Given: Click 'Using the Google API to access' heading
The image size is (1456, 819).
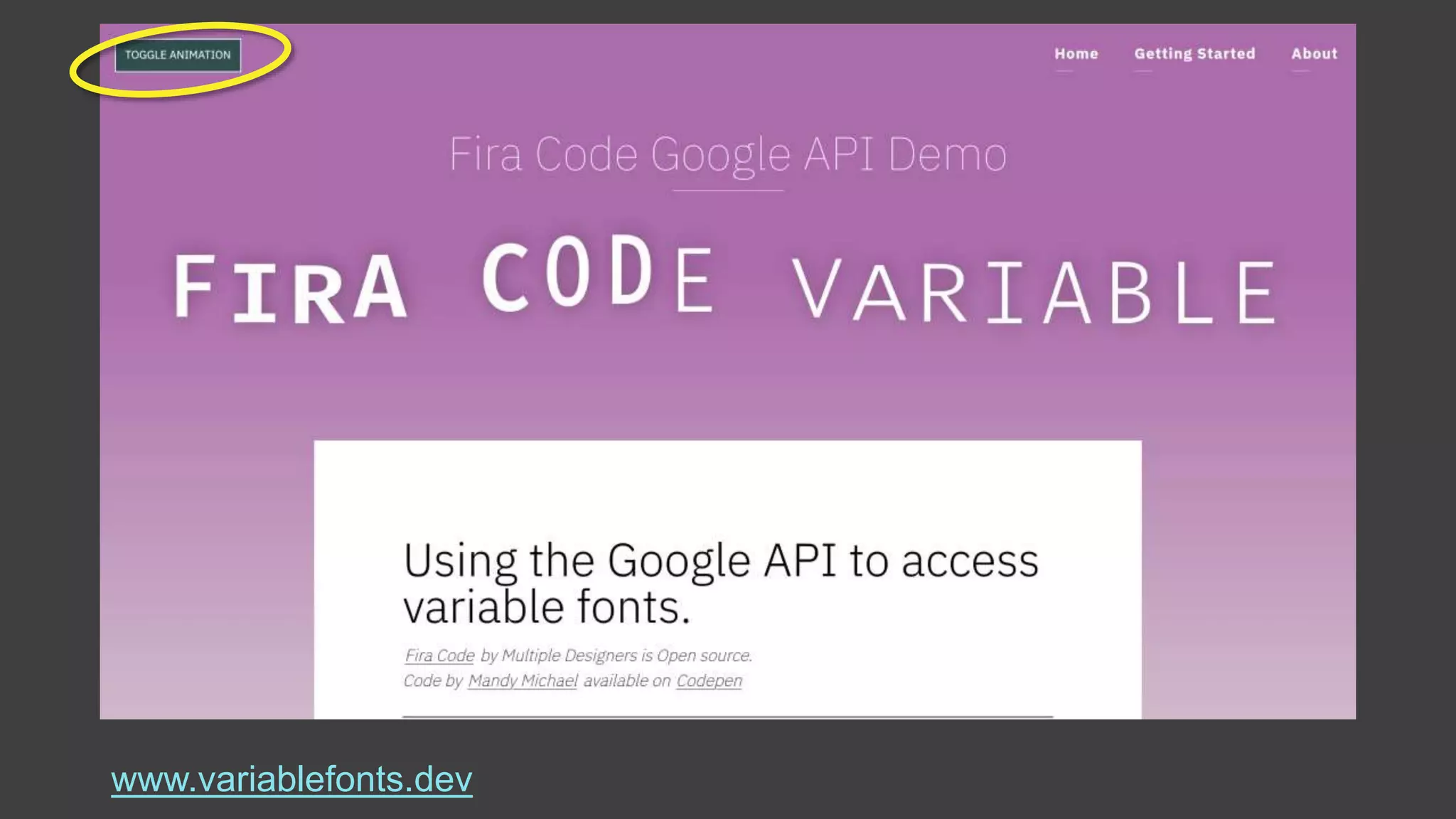Looking at the screenshot, I should point(721,561).
